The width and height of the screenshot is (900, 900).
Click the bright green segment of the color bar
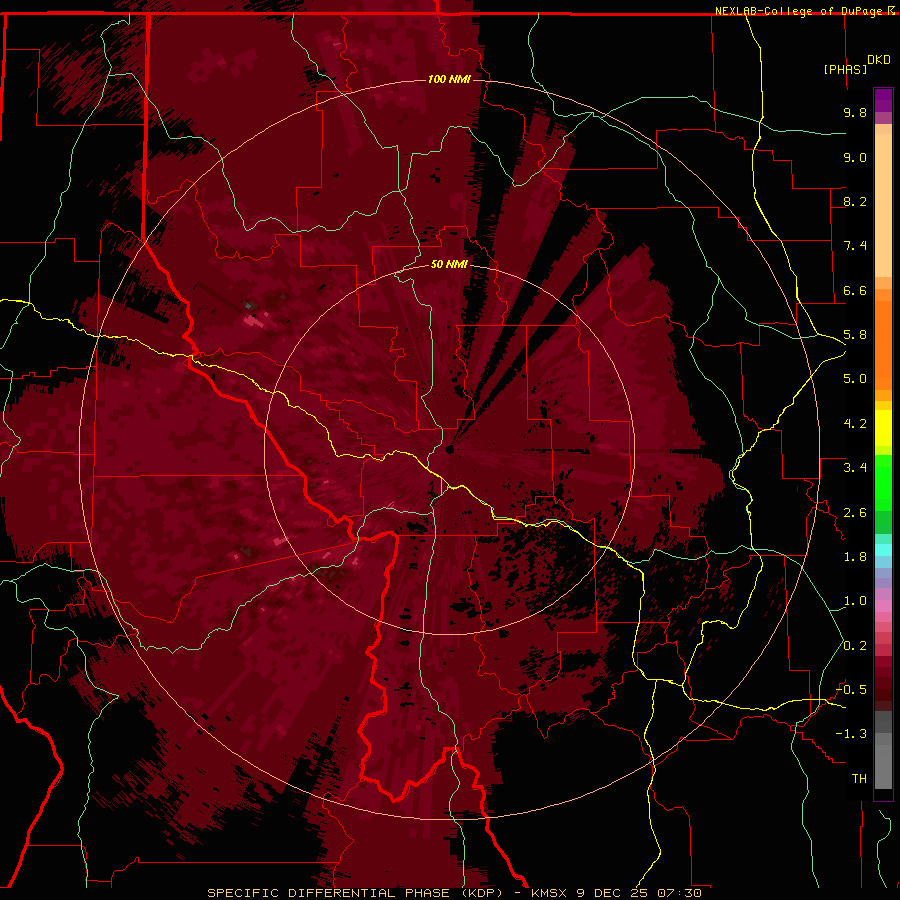883,481
